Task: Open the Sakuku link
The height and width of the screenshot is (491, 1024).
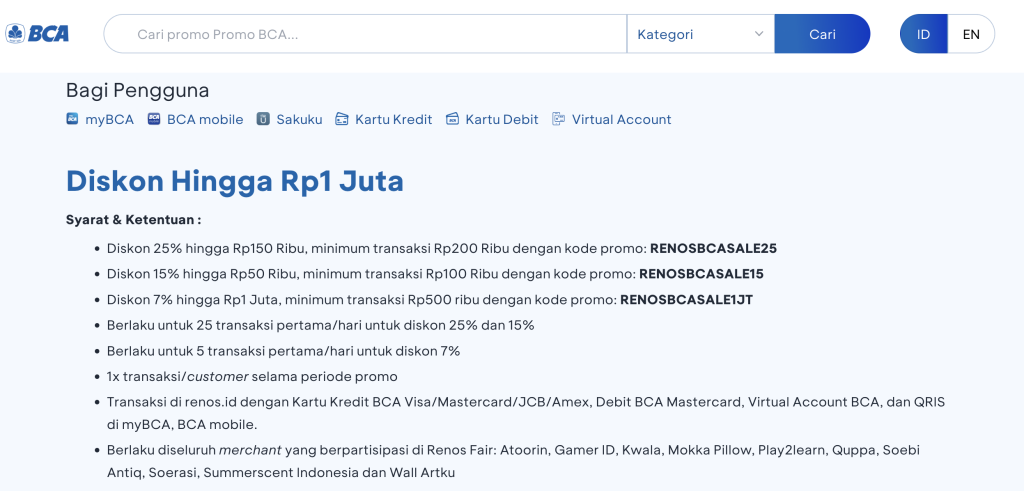Action: pyautogui.click(x=299, y=119)
